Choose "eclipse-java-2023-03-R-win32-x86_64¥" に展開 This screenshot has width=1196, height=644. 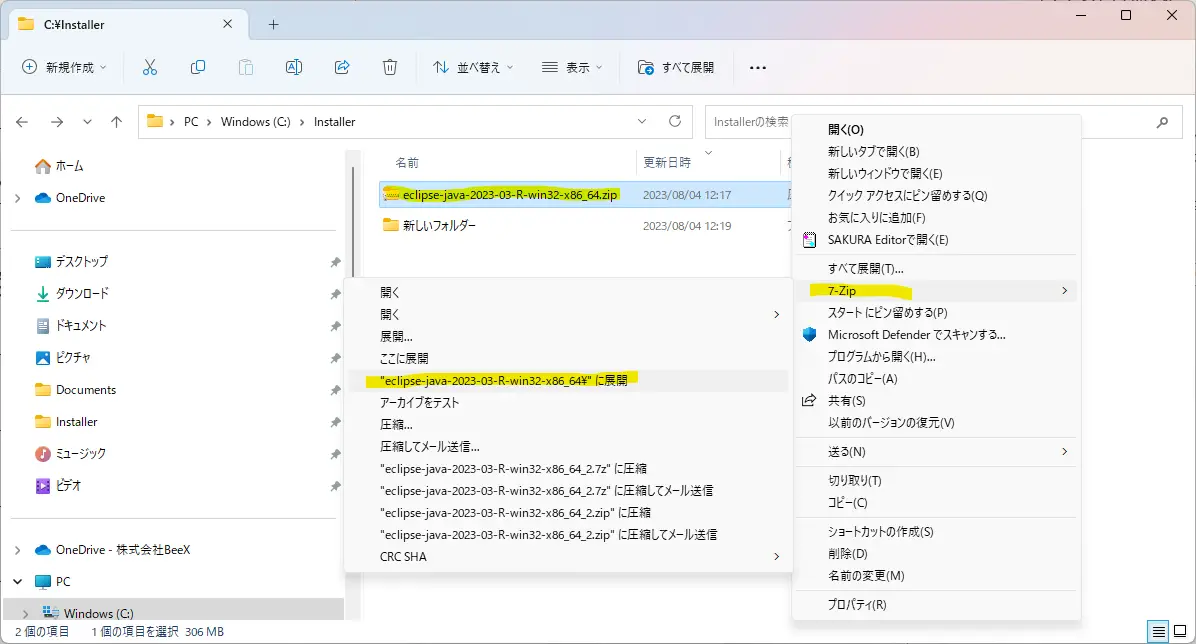(x=568, y=380)
